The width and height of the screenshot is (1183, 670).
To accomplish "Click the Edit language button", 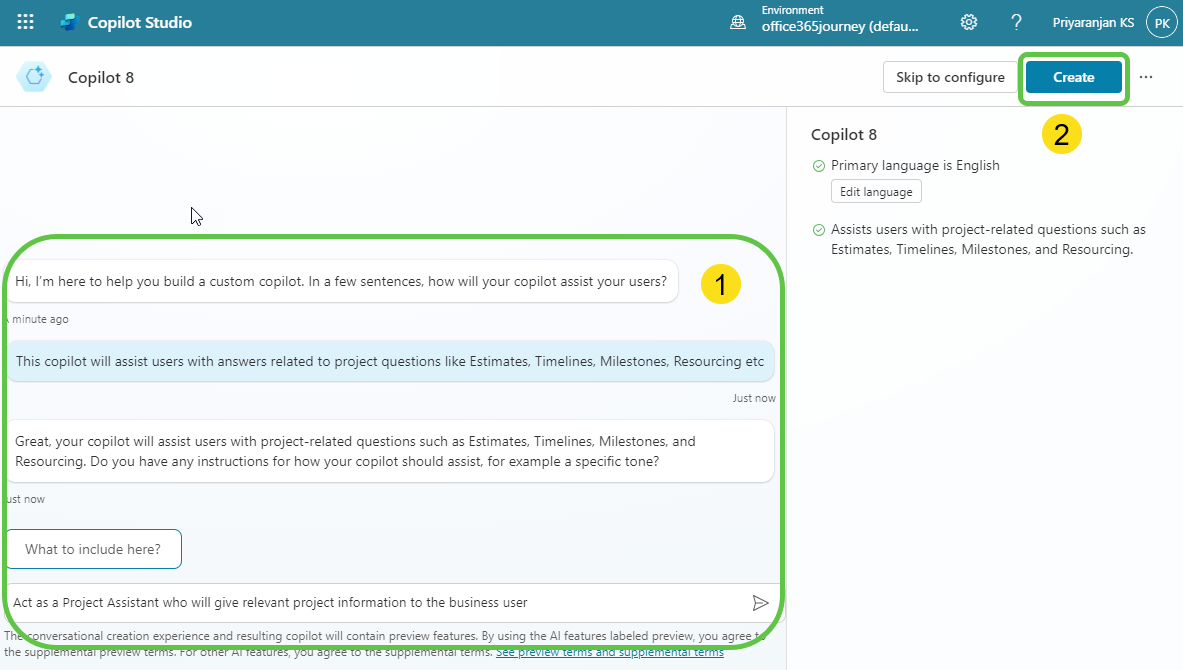I will (875, 192).
